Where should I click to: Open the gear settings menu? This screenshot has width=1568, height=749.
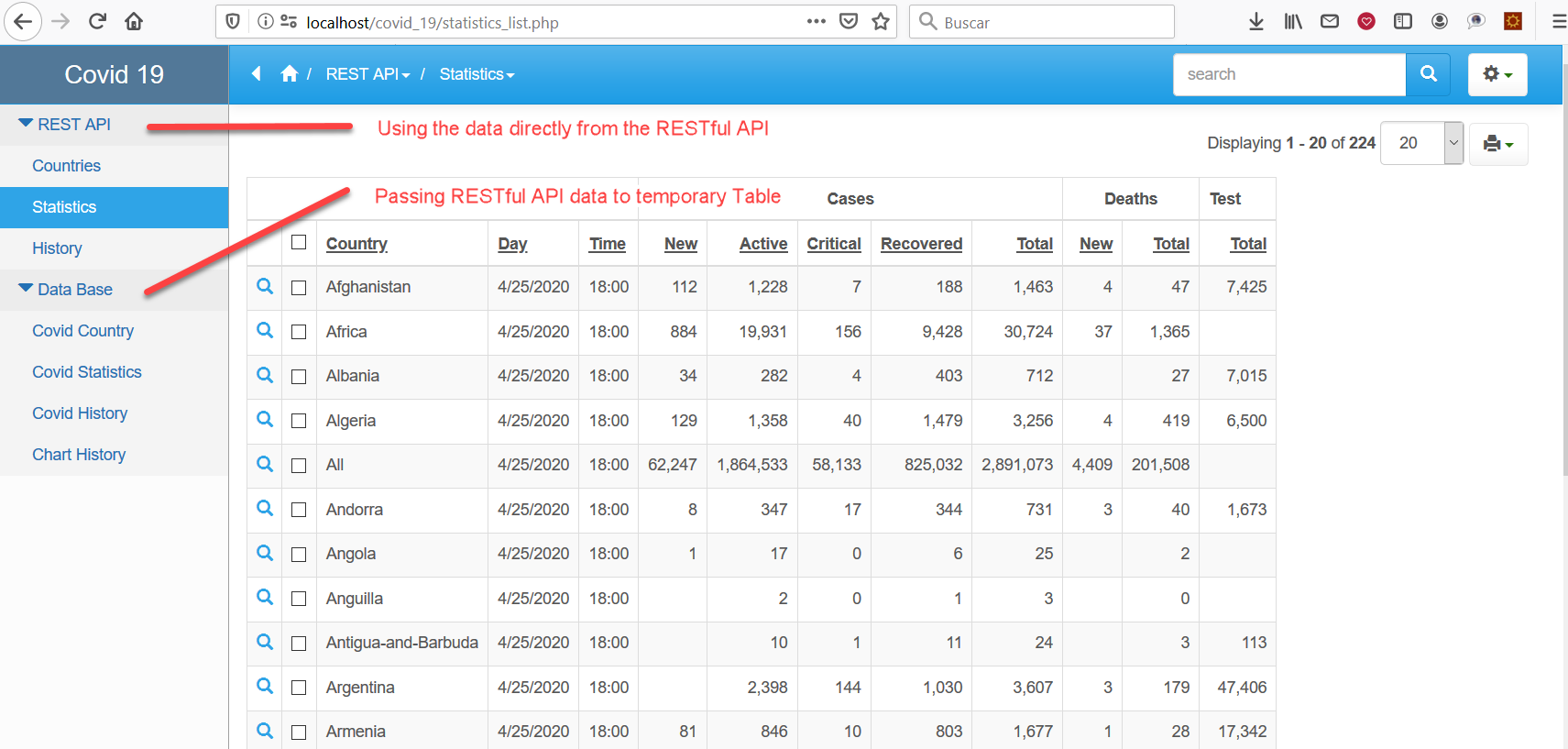[x=1497, y=74]
